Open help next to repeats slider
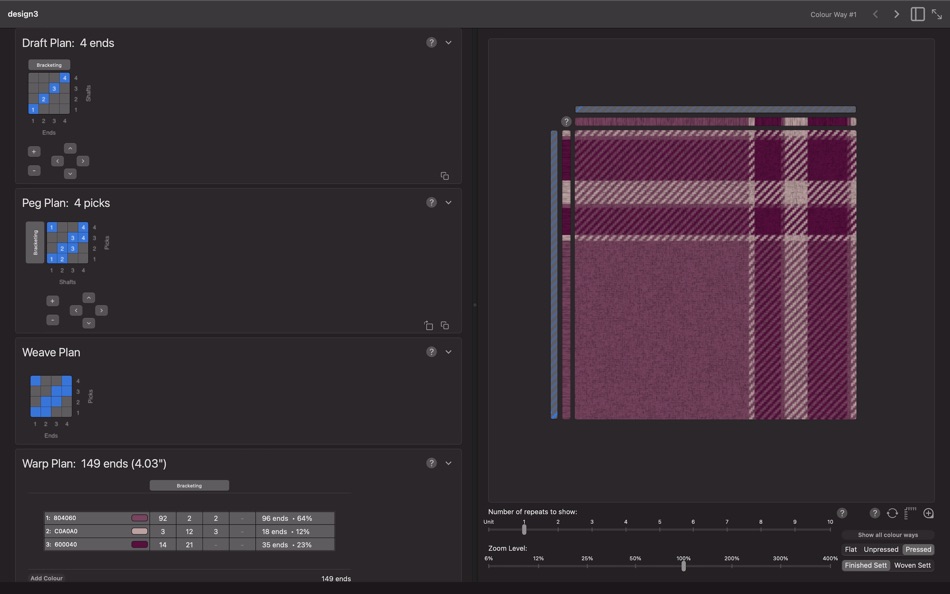This screenshot has width=950, height=594. (x=842, y=513)
